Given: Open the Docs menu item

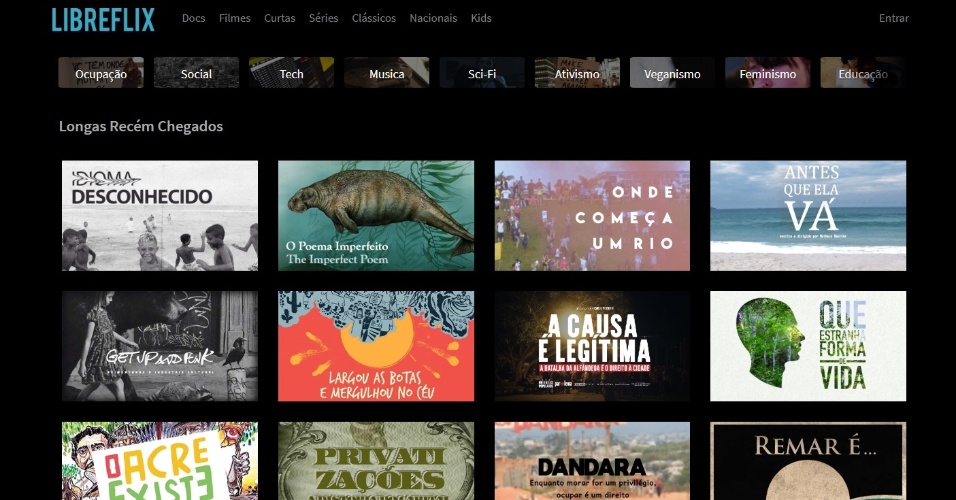Looking at the screenshot, I should (193, 18).
